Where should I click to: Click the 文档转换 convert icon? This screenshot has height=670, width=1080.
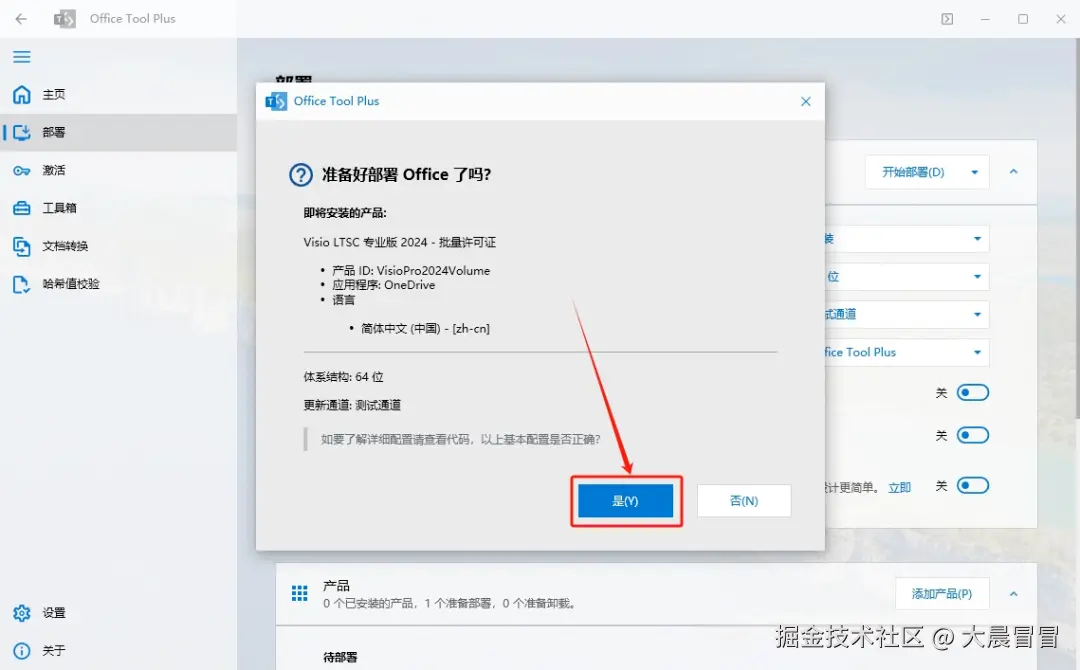click(x=22, y=246)
